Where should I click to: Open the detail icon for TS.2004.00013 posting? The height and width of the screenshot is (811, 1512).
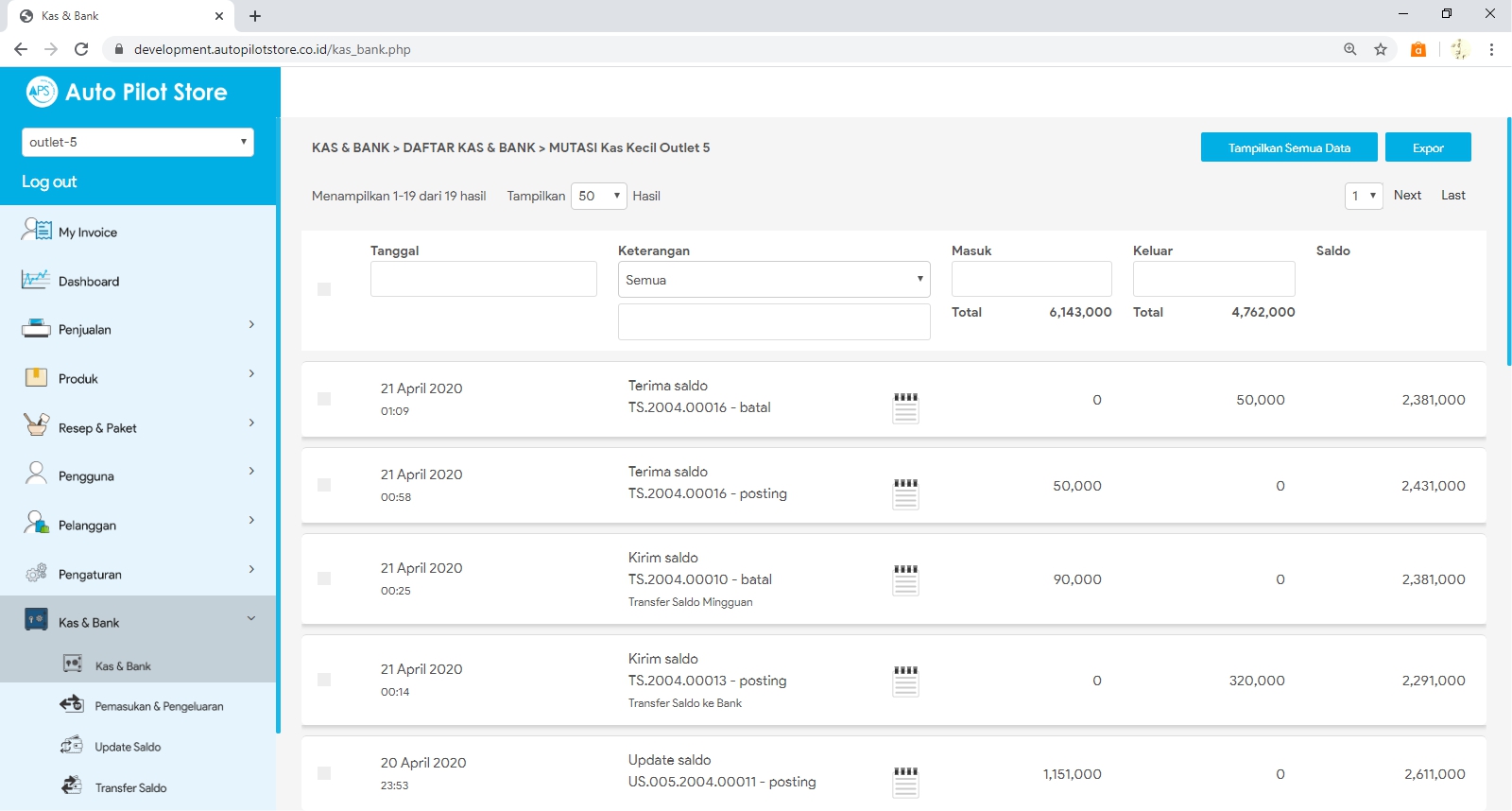[x=905, y=681]
